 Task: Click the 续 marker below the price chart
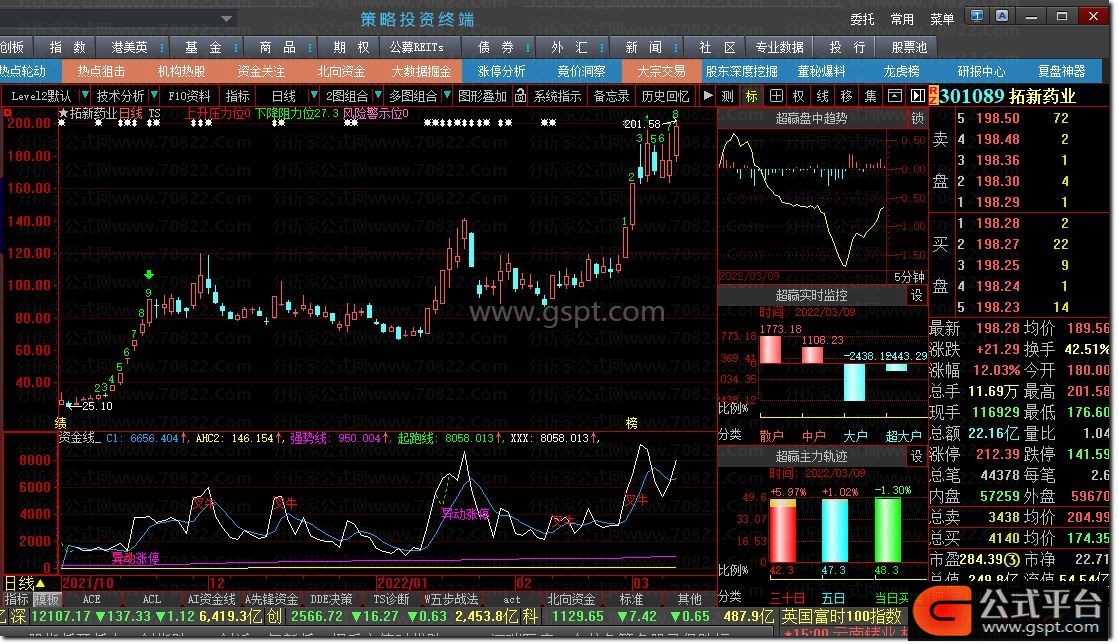61,424
